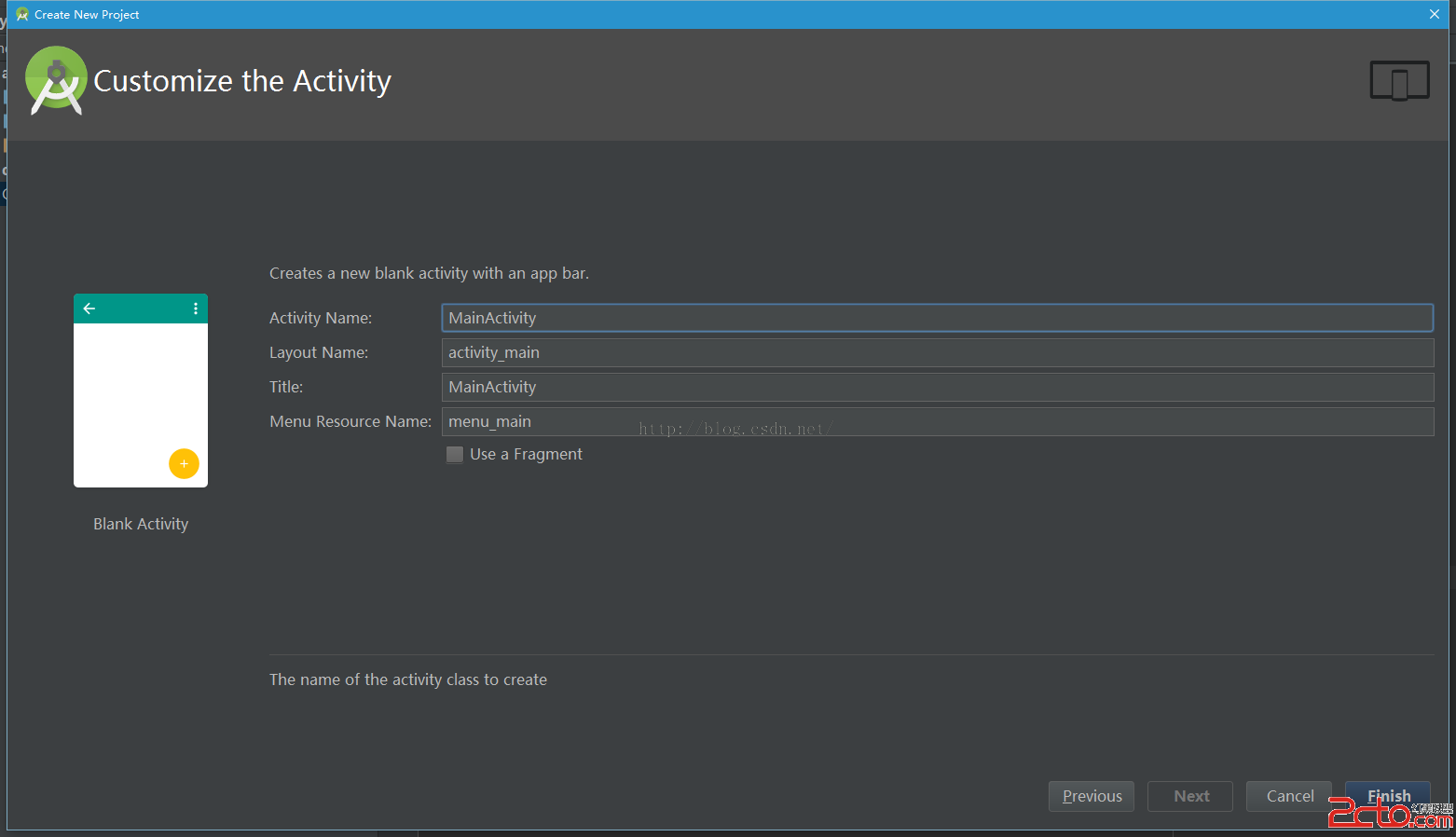
Task: Enable the Use a Fragment checkbox
Action: (x=455, y=455)
